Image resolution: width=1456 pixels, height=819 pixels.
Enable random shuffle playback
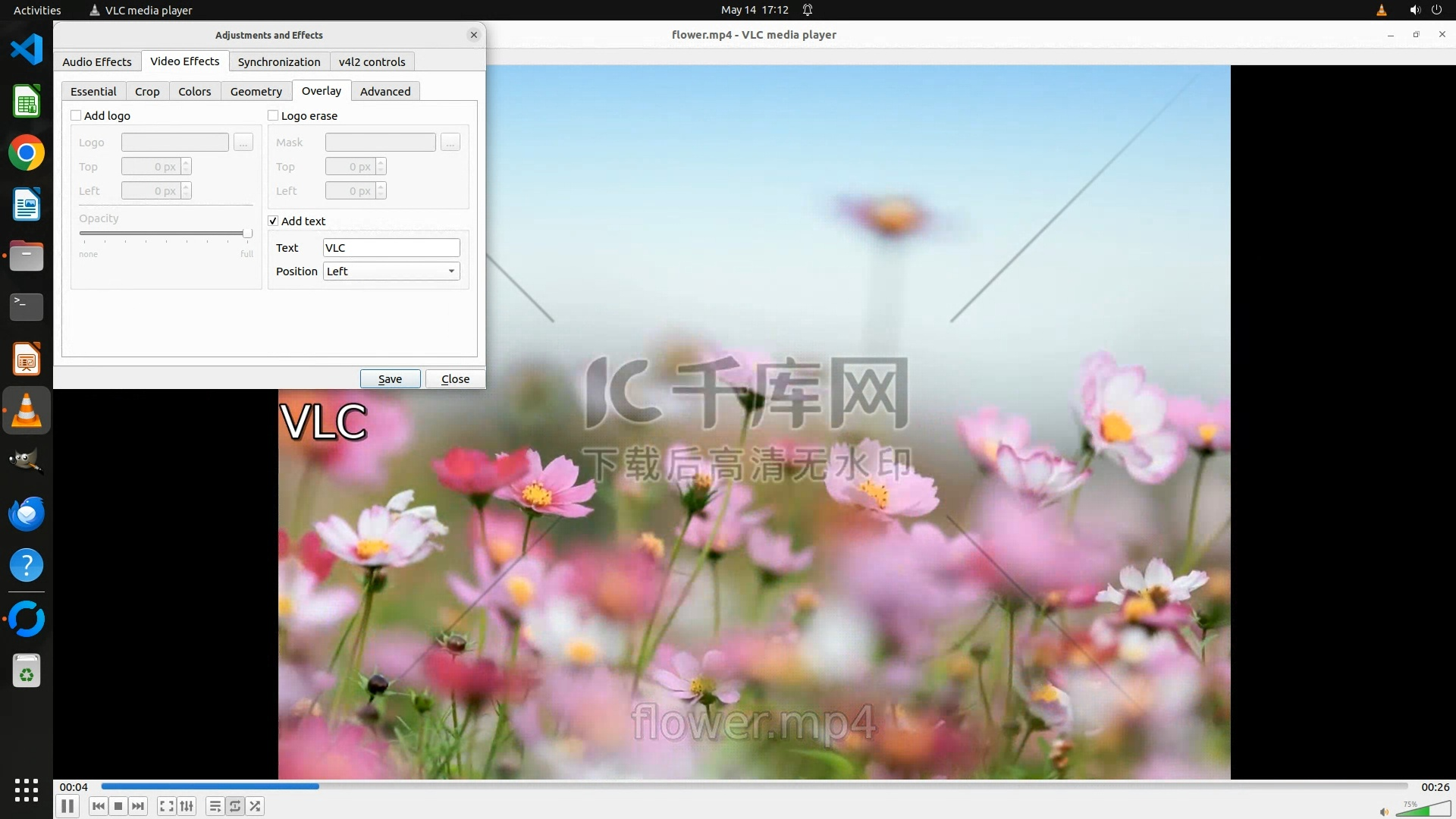point(256,806)
